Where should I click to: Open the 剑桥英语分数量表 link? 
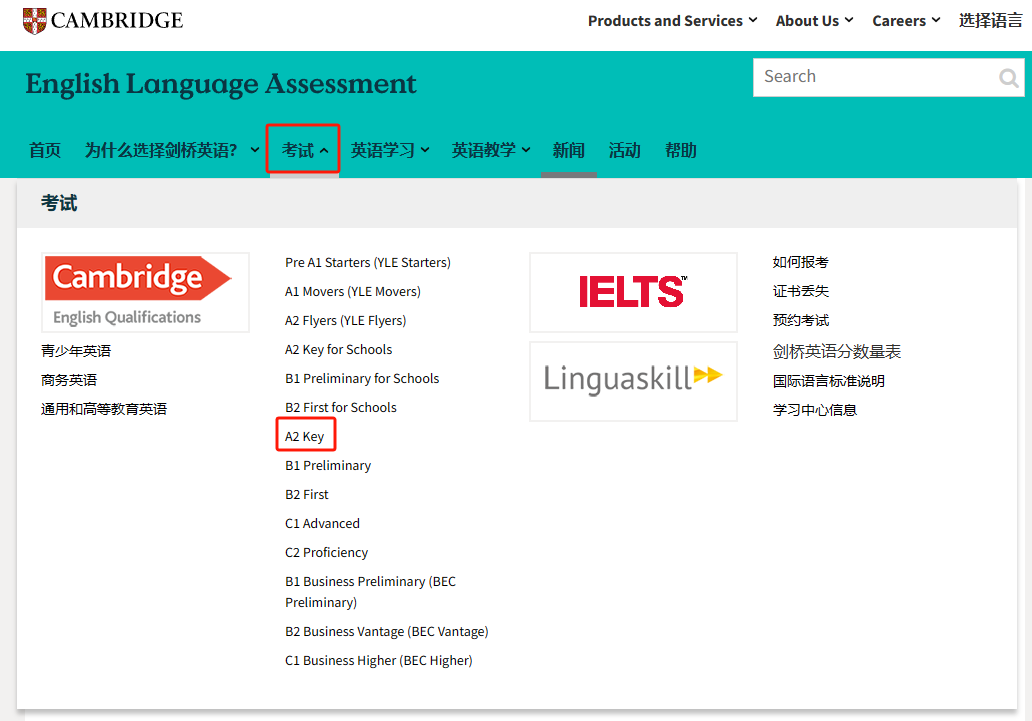point(837,352)
